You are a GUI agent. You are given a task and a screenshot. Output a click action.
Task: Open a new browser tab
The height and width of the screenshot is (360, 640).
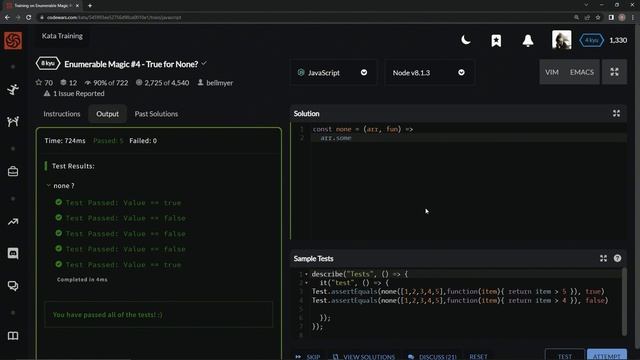90,5
